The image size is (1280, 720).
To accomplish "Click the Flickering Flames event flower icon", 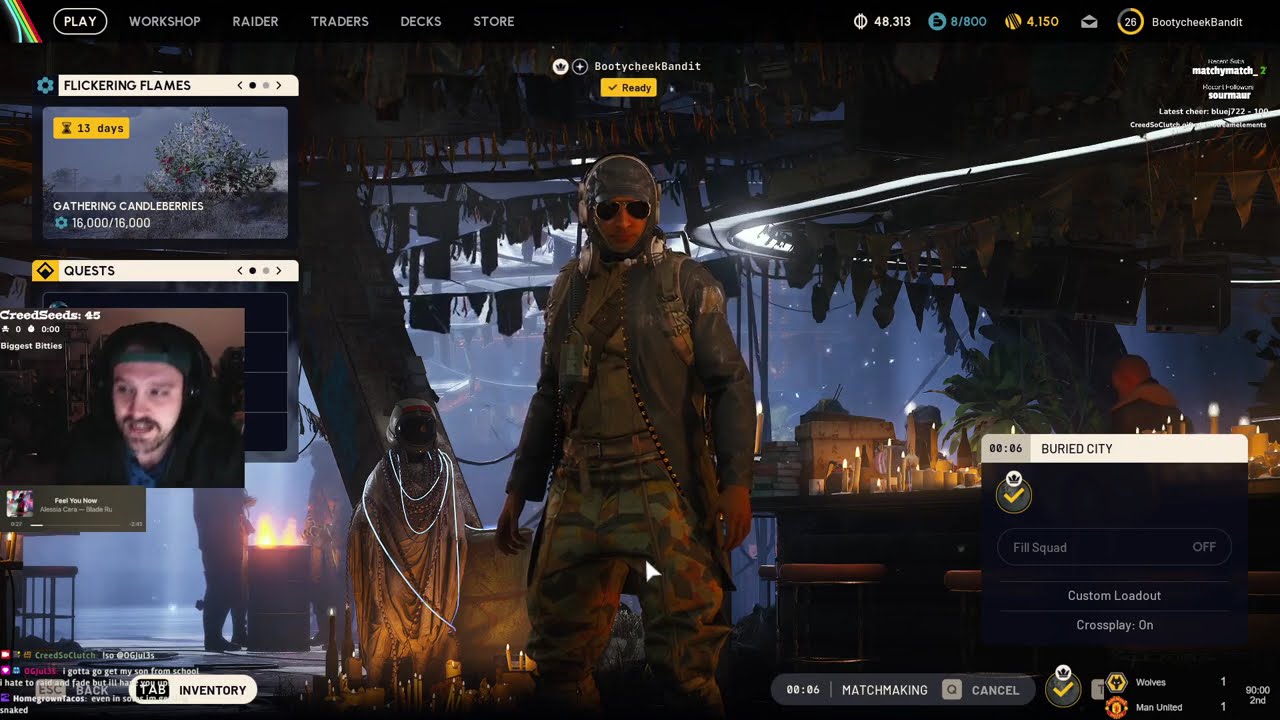I will [45, 86].
